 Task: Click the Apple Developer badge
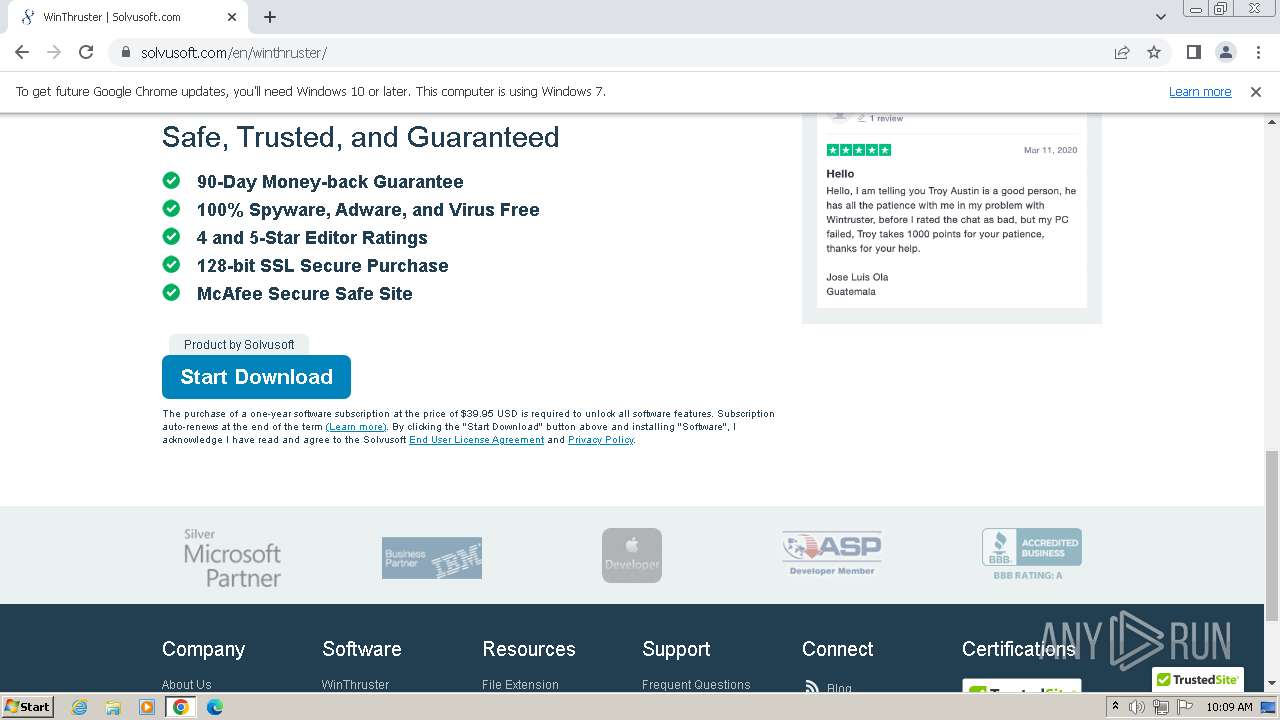tap(632, 555)
